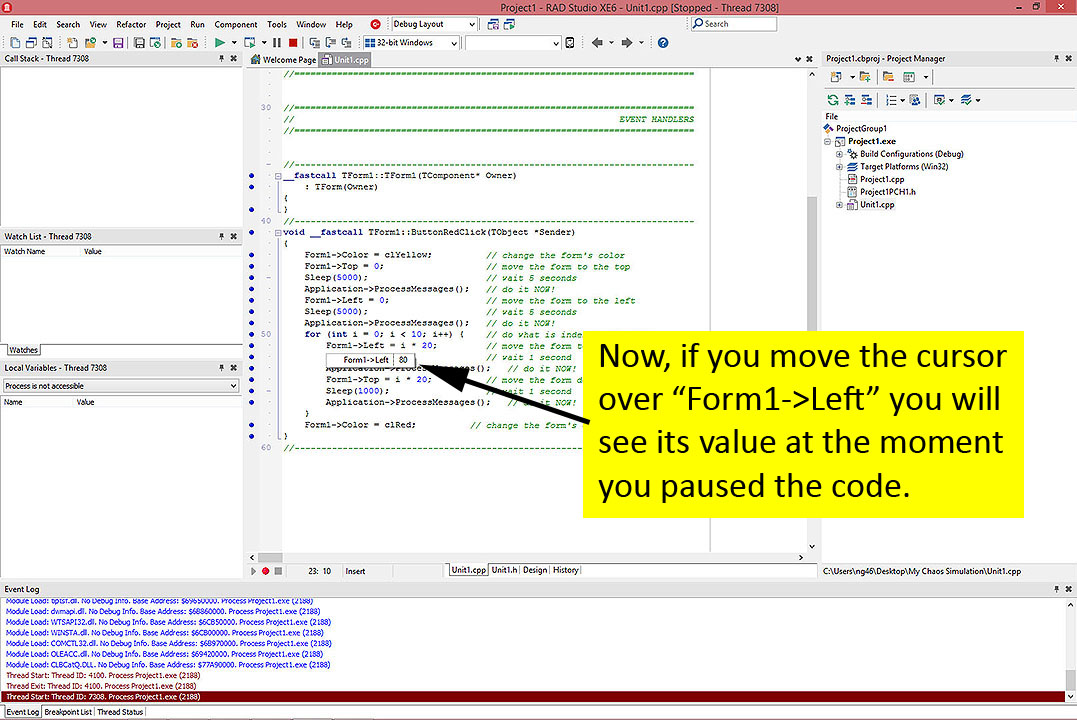Switch to the Thread Status tab
This screenshot has width=1077, height=720.
pos(120,712)
